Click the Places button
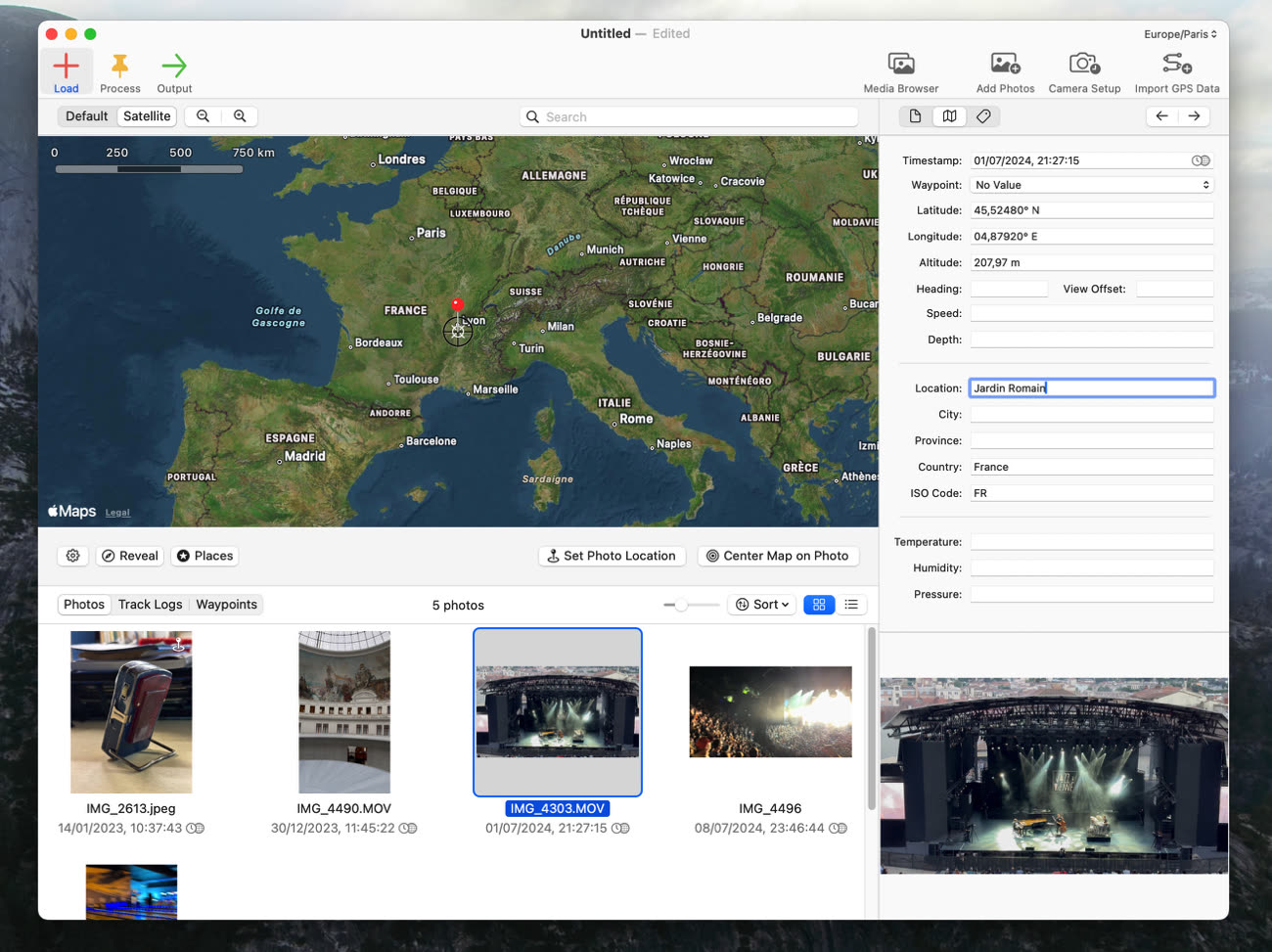 (205, 556)
